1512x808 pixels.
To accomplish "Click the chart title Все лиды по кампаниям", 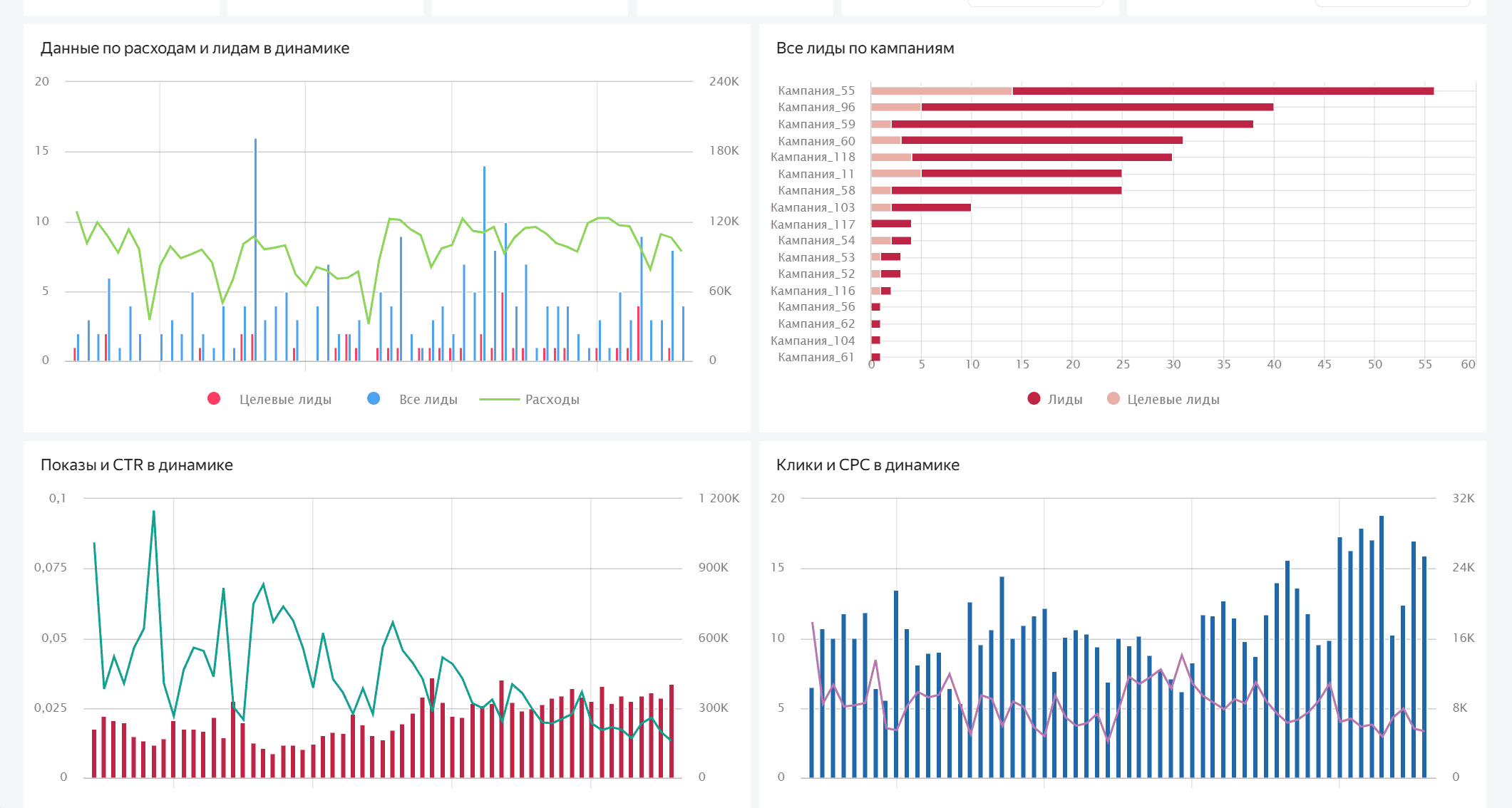I will [865, 48].
